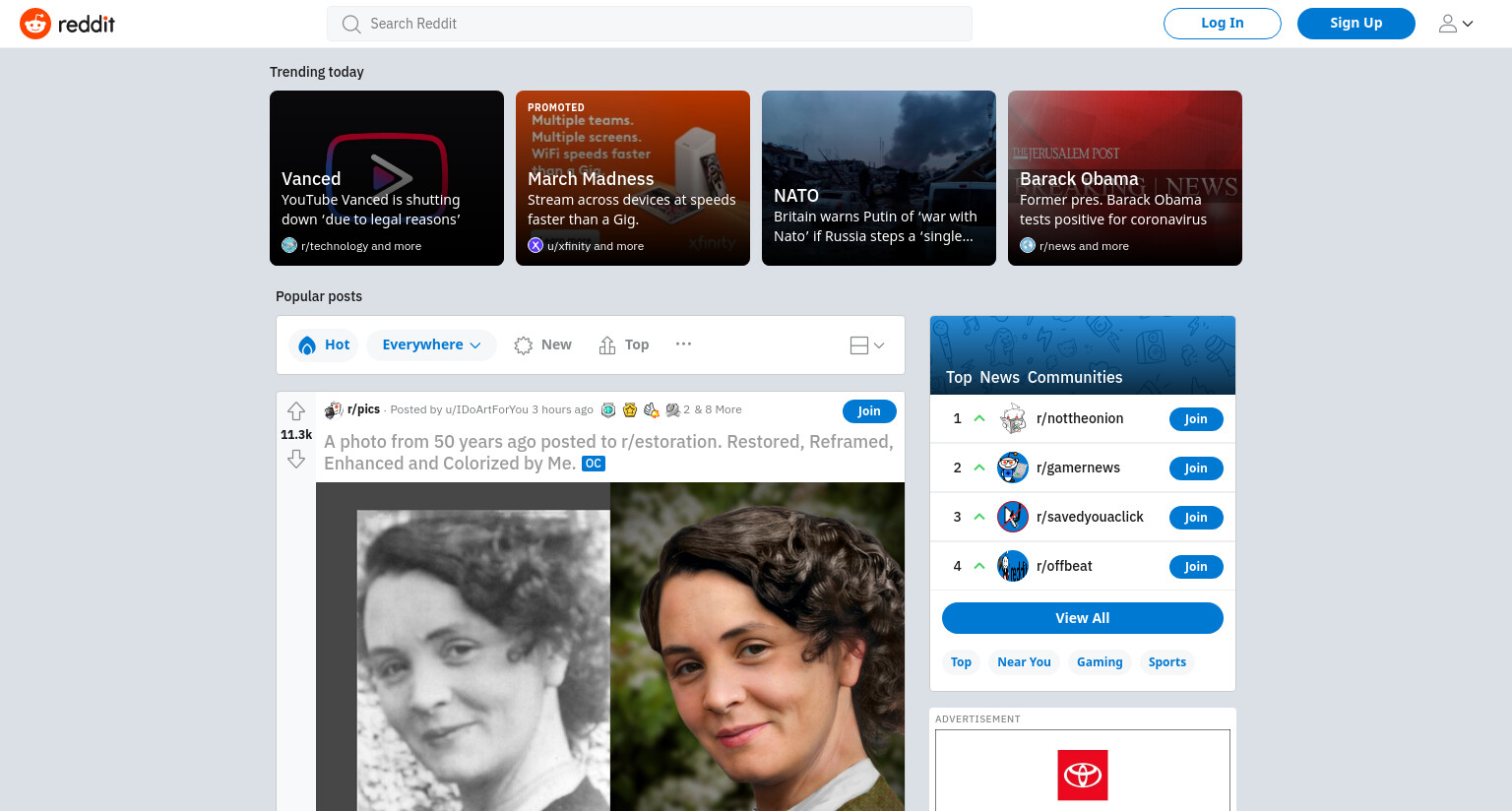Click the OC tag on post title

(x=594, y=464)
